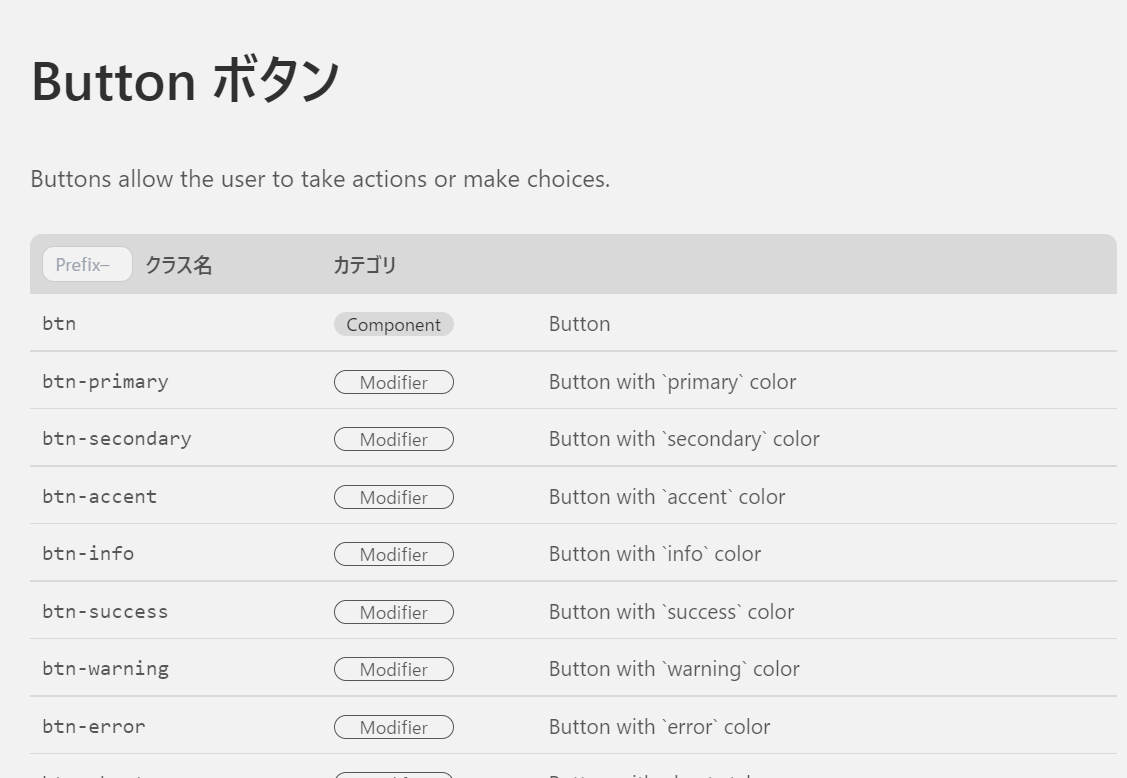Image resolution: width=1127 pixels, height=778 pixels.
Task: Click Modifier badge in btn-info row
Action: [394, 554]
